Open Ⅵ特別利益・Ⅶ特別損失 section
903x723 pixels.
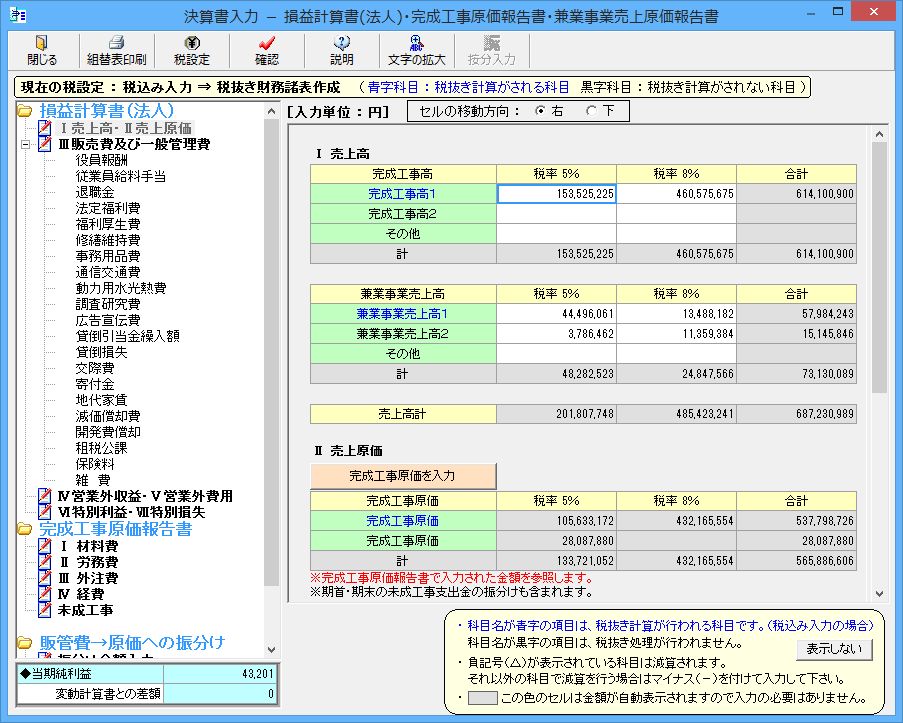tap(131, 512)
